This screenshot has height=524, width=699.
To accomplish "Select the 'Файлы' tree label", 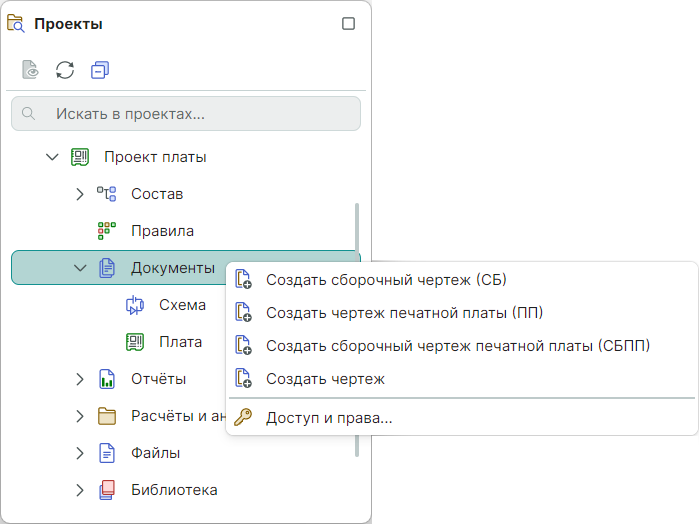I will [x=156, y=453].
